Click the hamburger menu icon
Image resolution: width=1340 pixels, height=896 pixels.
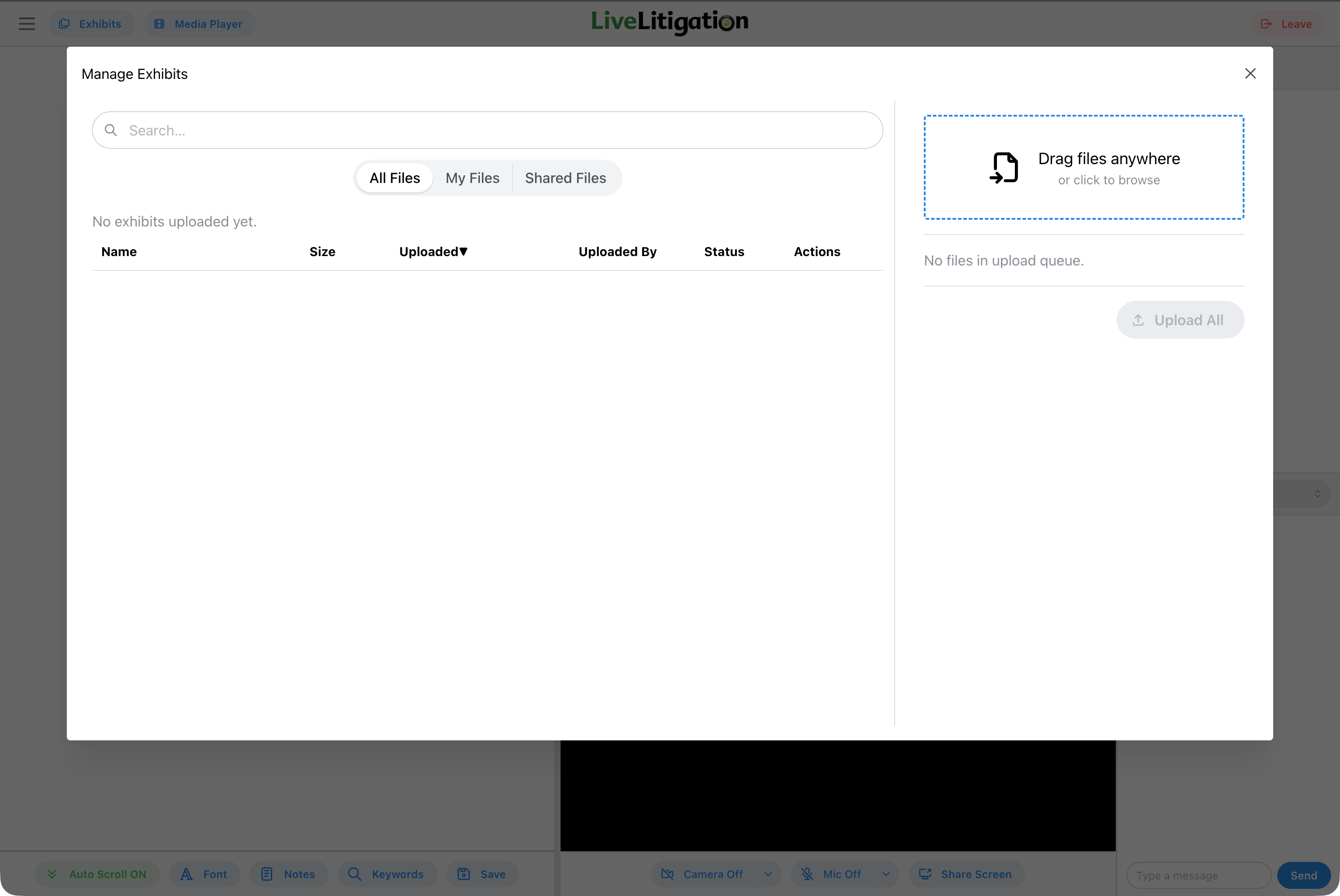point(26,24)
